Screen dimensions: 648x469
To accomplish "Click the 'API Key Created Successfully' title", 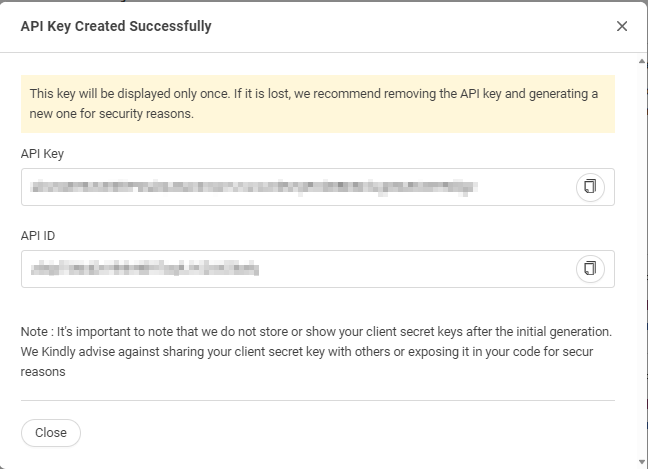I will coord(116,26).
